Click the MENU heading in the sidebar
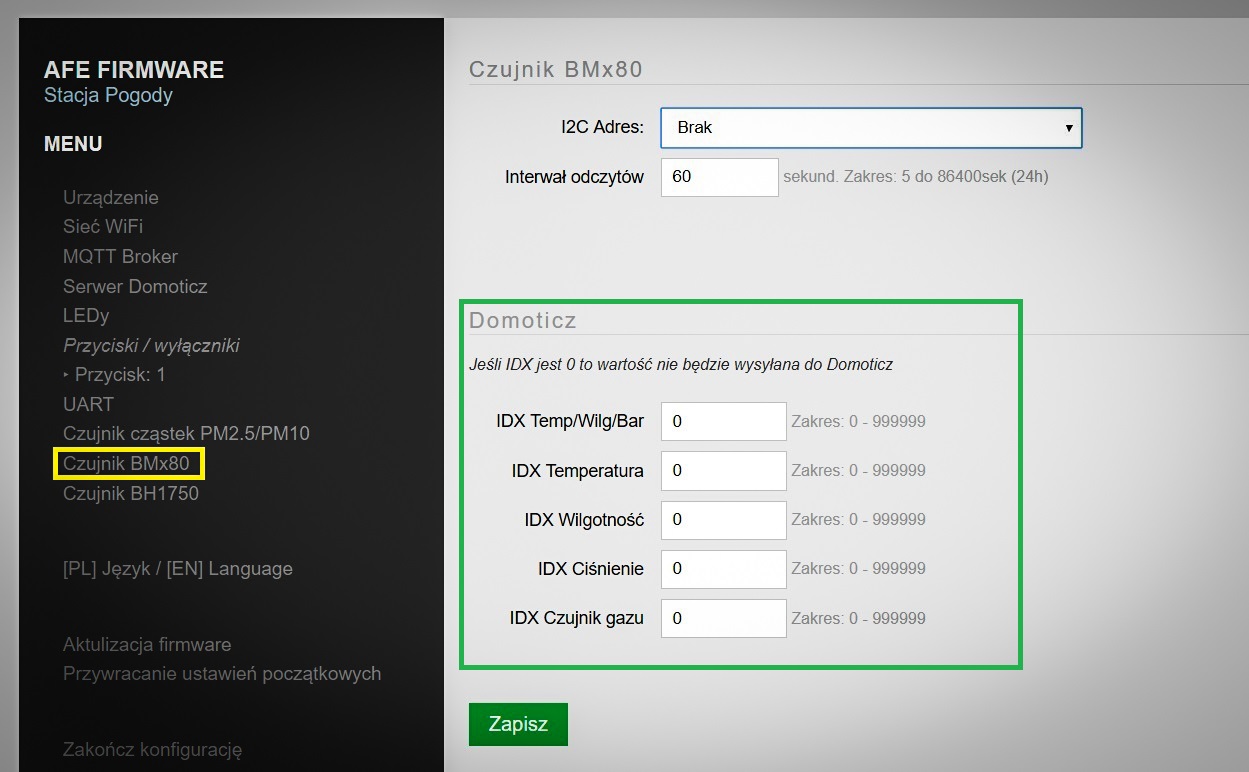This screenshot has height=772, width=1249. [73, 144]
